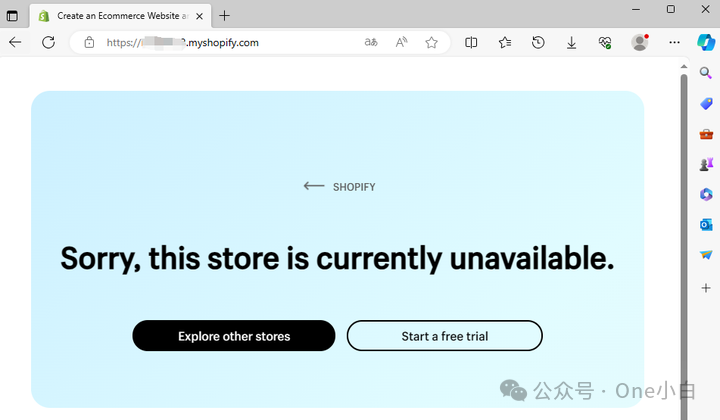This screenshot has width=720, height=420.
Task: Toggle split screen view
Action: 471,43
